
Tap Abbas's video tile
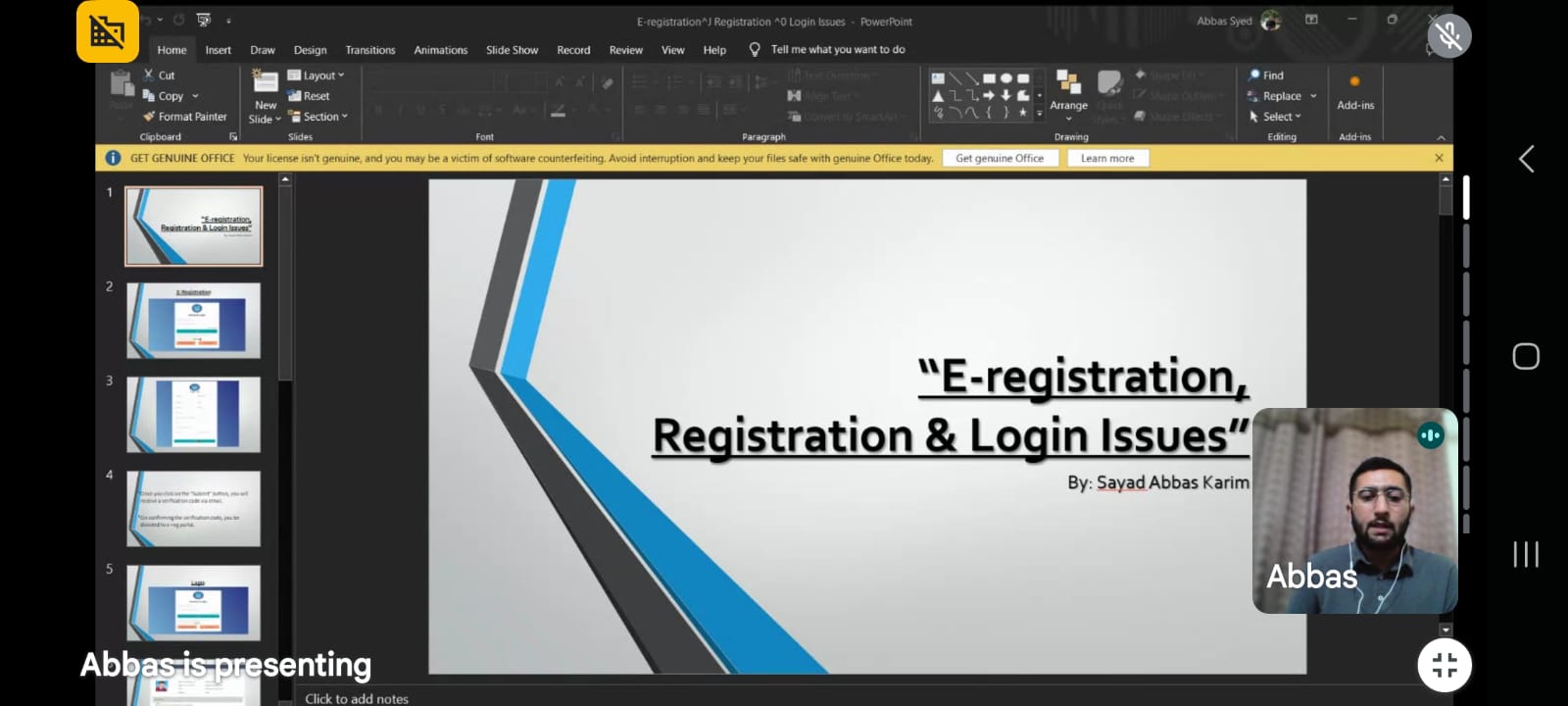pyautogui.click(x=1355, y=511)
